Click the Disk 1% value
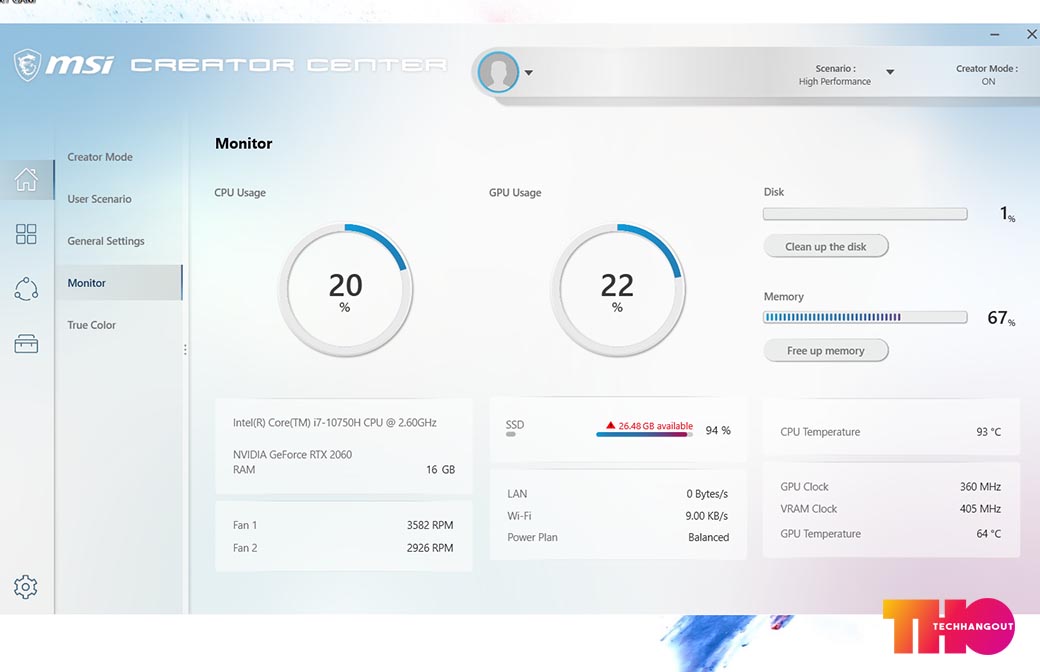1040x672 pixels. click(1008, 214)
